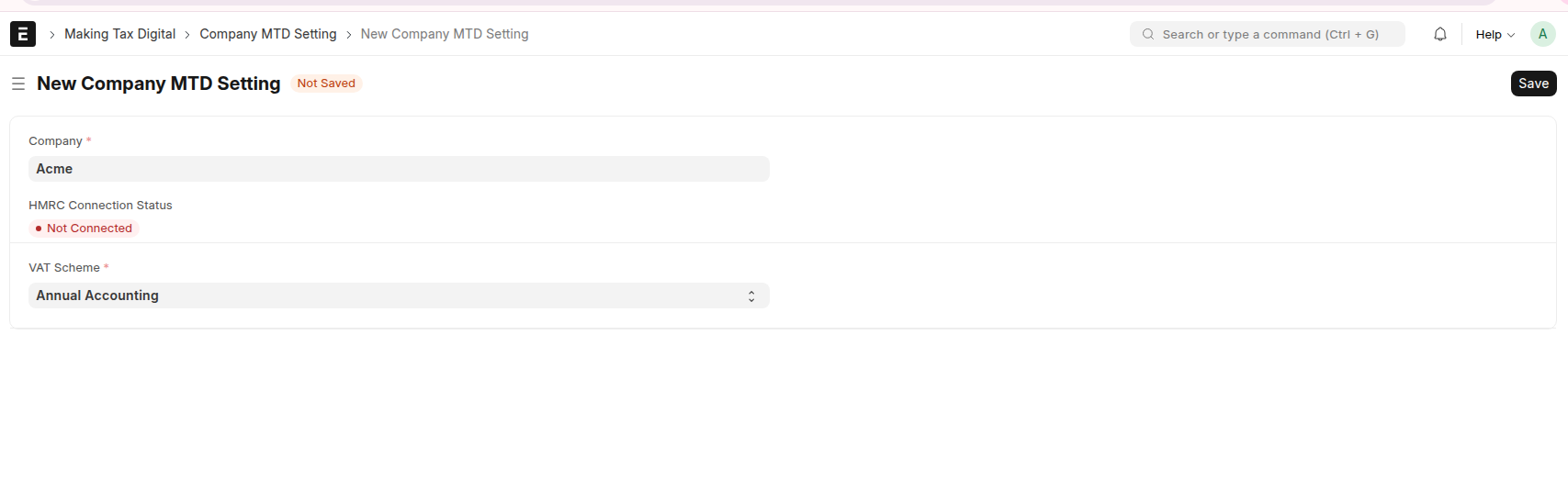Click the Not Saved status badge
This screenshot has width=1568, height=491.
tap(326, 84)
